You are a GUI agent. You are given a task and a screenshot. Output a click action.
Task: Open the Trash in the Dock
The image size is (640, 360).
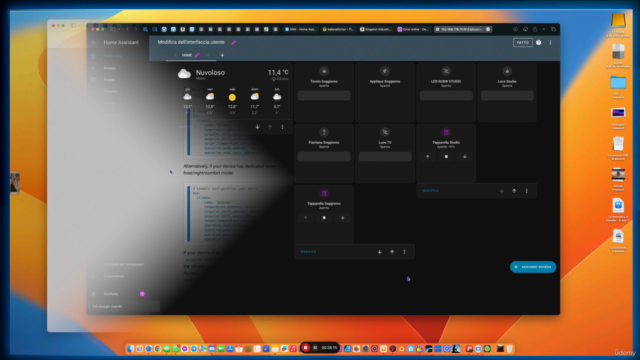[509, 349]
